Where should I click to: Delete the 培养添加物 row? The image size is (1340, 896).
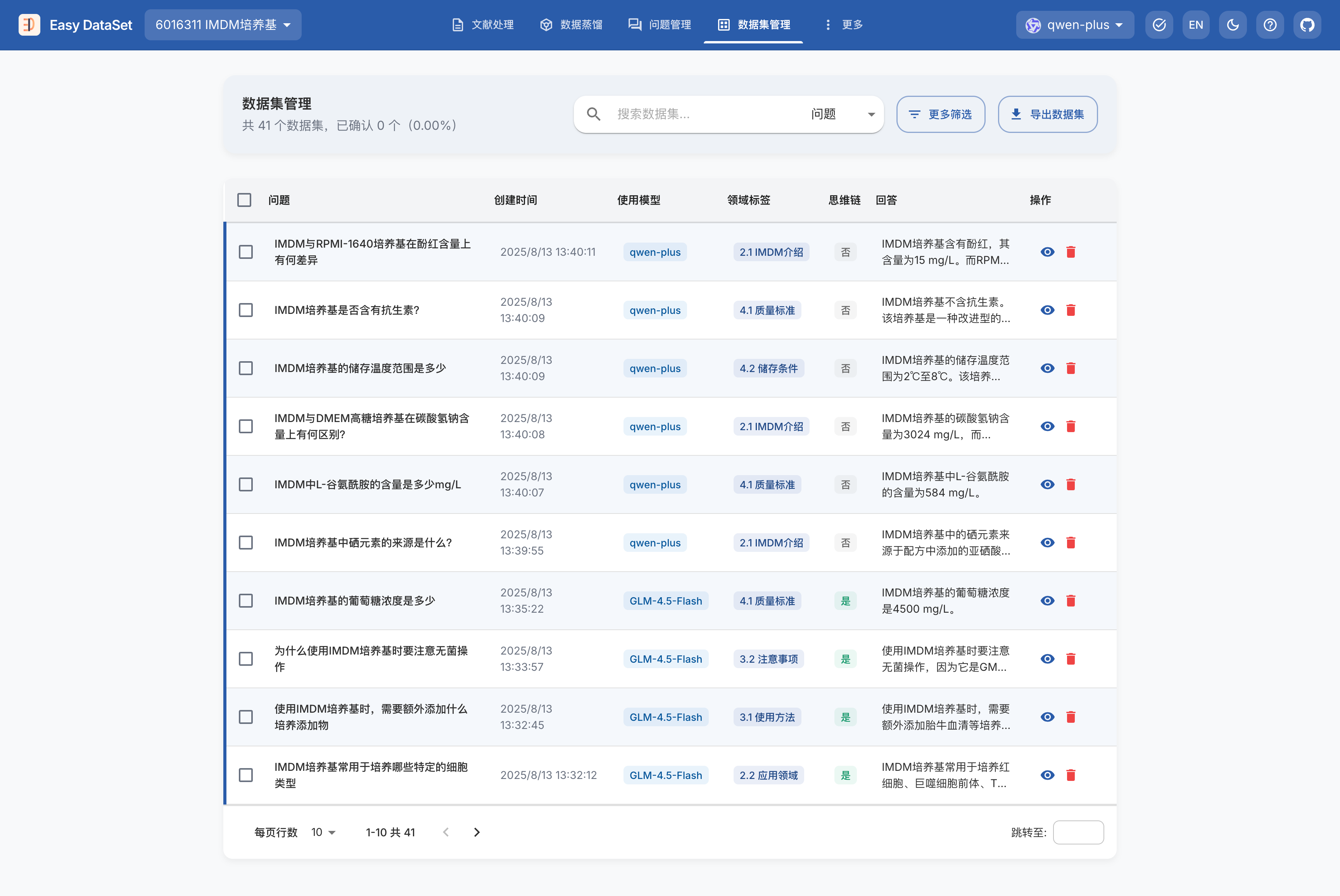(1071, 717)
